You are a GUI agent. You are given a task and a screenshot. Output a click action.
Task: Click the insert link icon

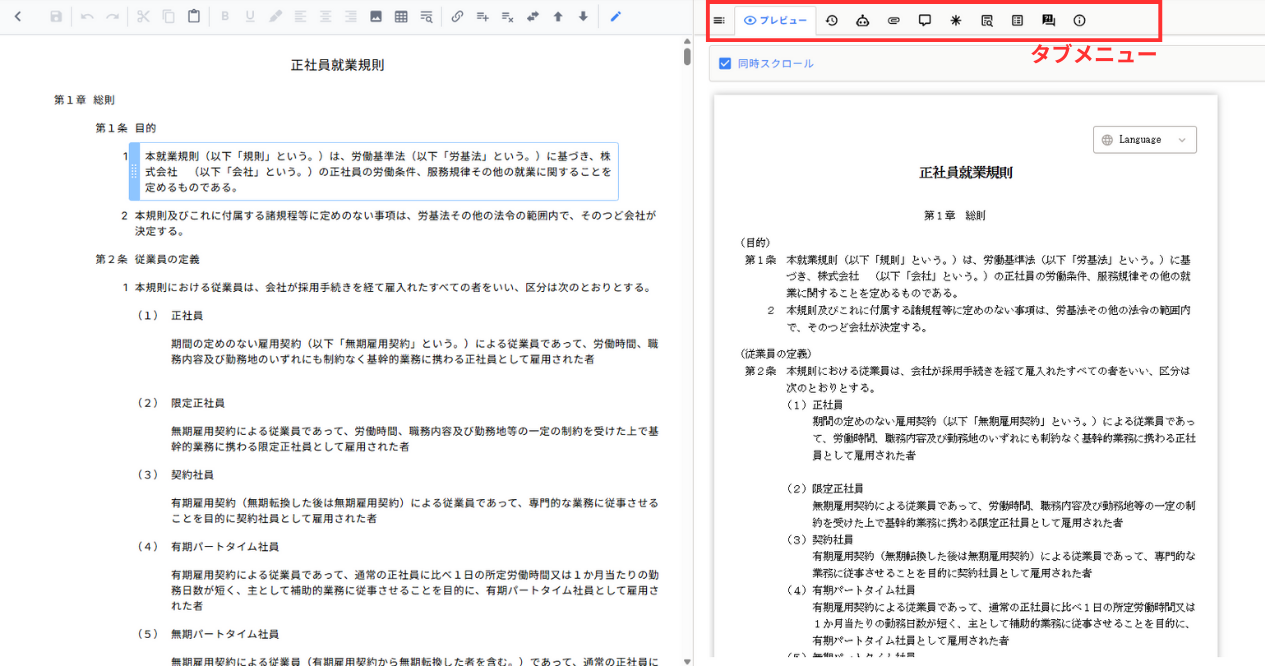pyautogui.click(x=457, y=17)
